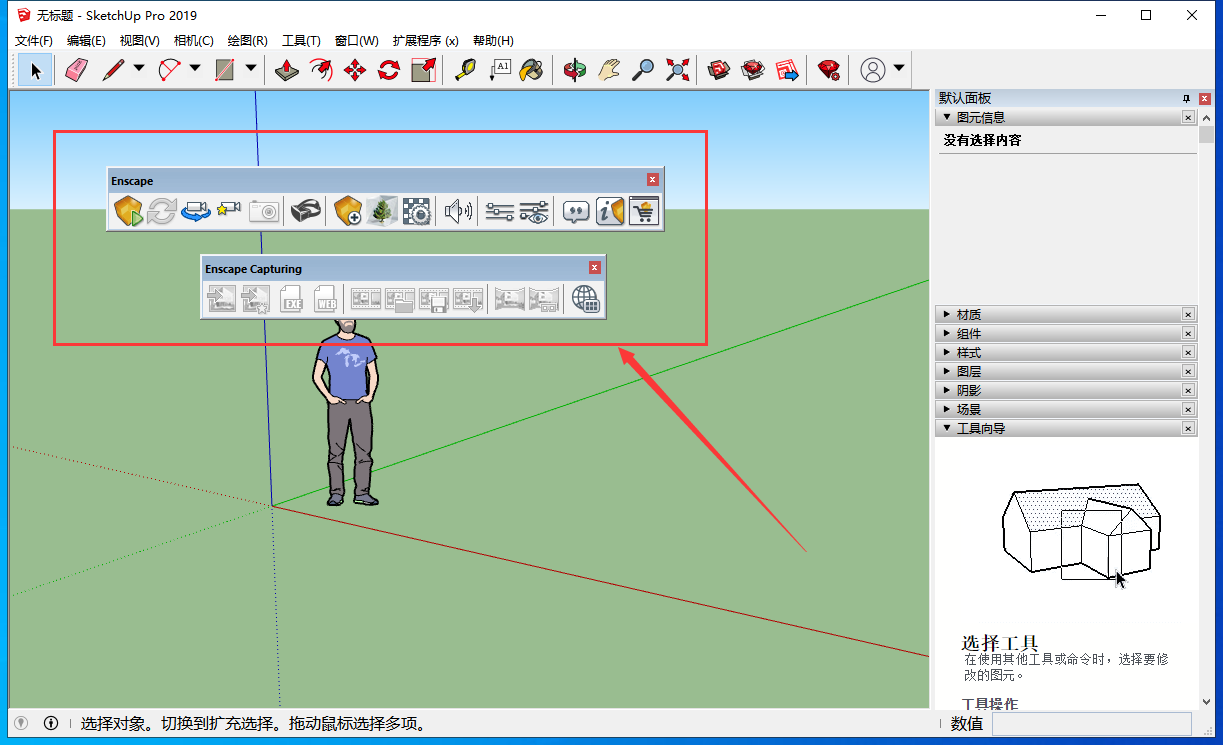Take a screenshot with Enscape camera icon

(263, 211)
